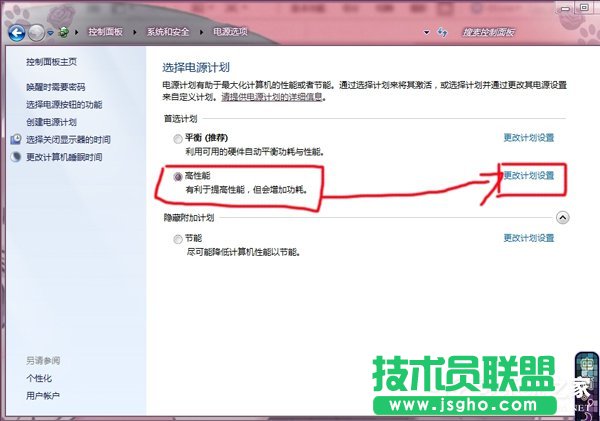Open 个性化 link under 另请参阅

pos(39,378)
